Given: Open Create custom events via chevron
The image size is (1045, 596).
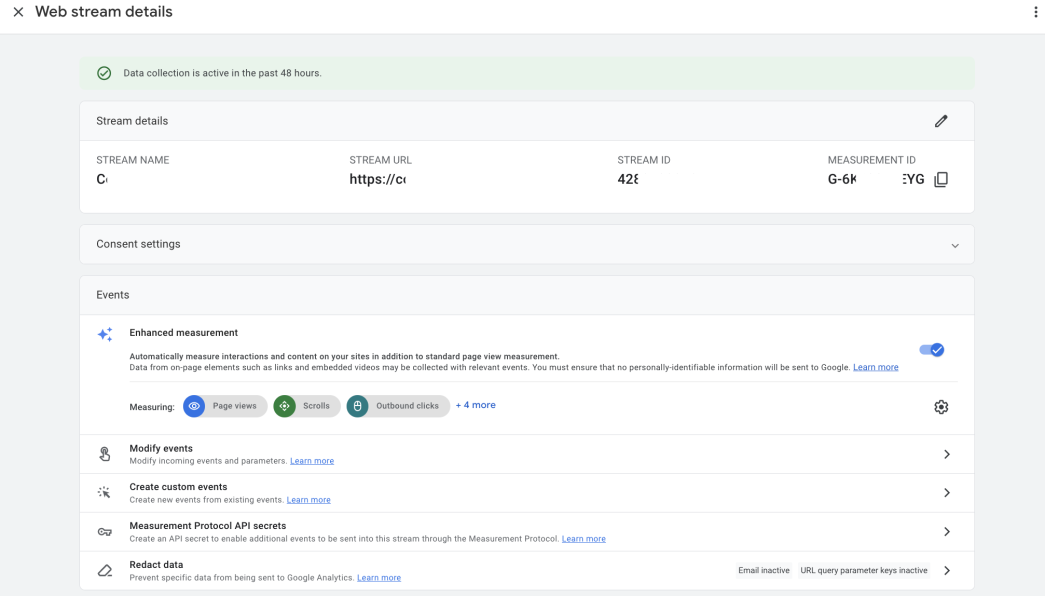Looking at the screenshot, I should click(x=947, y=493).
